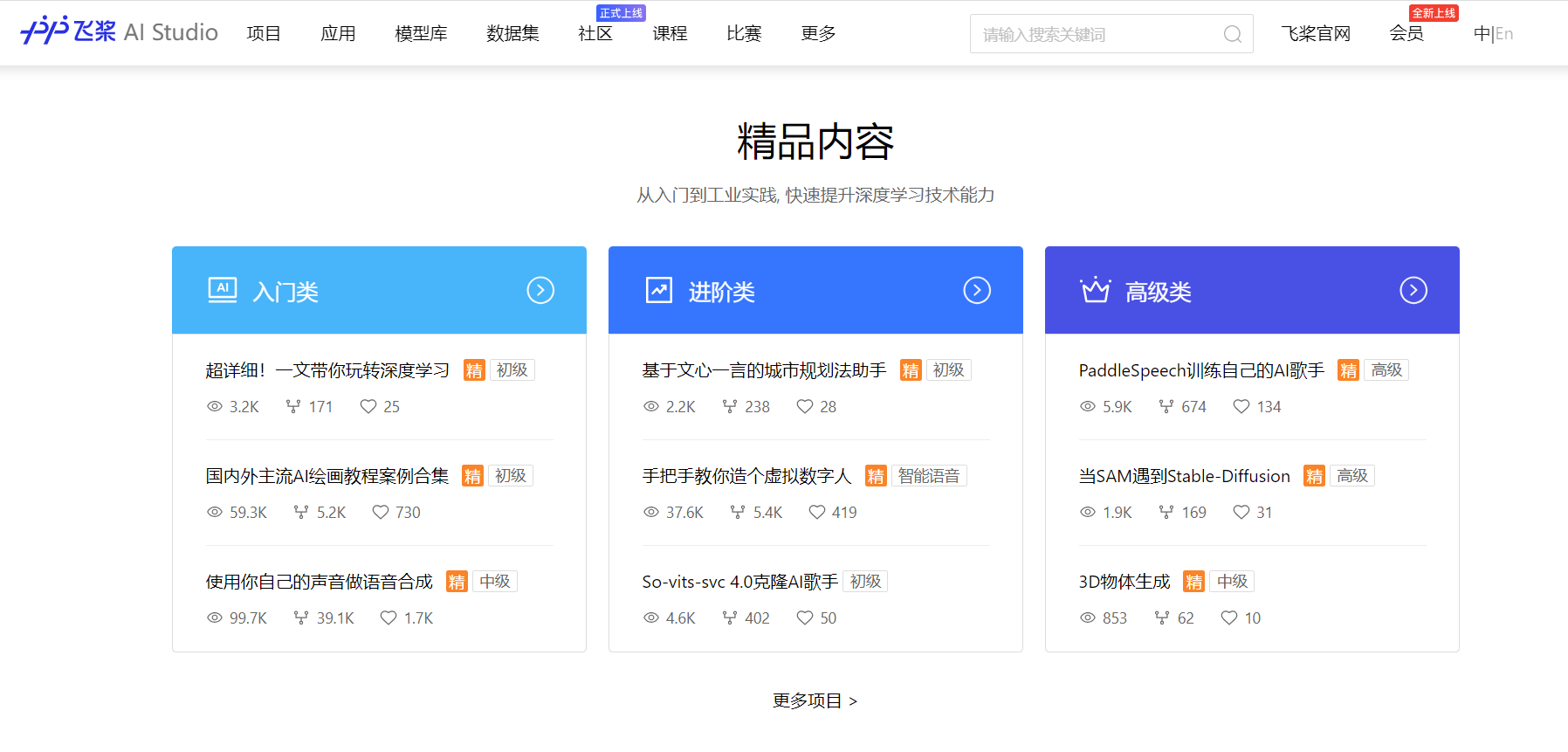Switch language to En
The image size is (1568, 752).
coord(1504,34)
